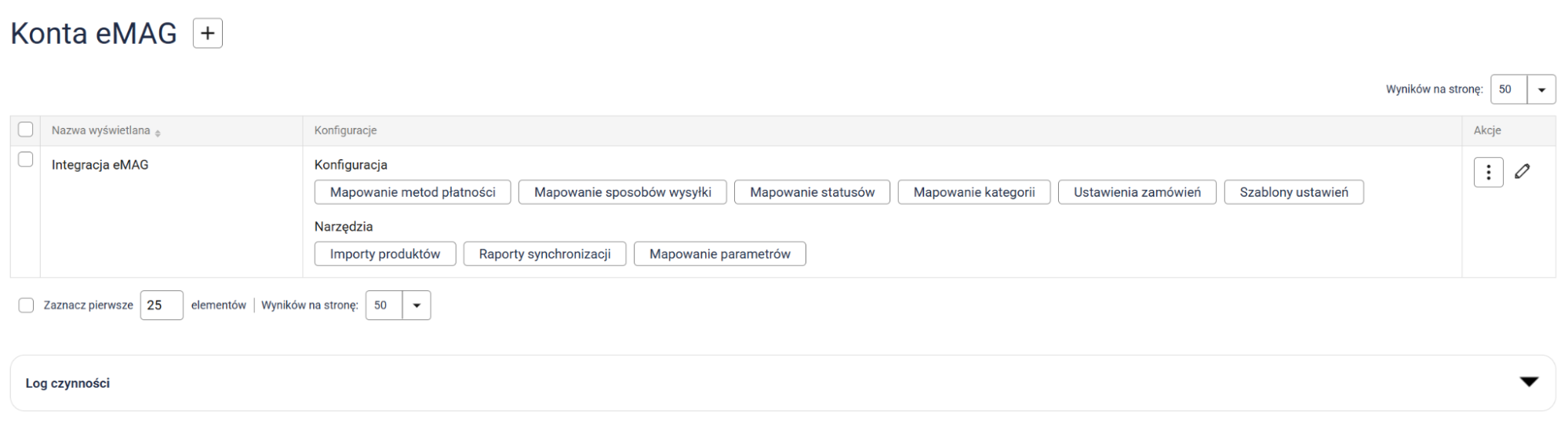Enable the Zaznacz pierwsze checkbox
Screen dimensions: 1568x423
click(27, 305)
